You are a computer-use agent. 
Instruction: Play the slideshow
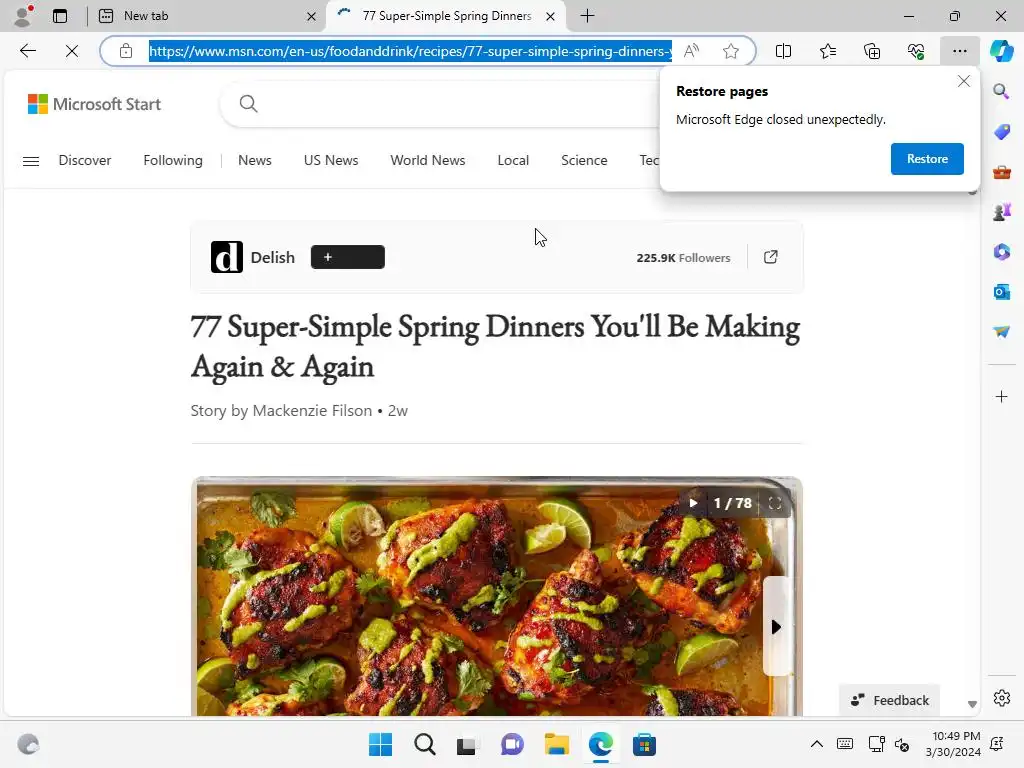693,503
